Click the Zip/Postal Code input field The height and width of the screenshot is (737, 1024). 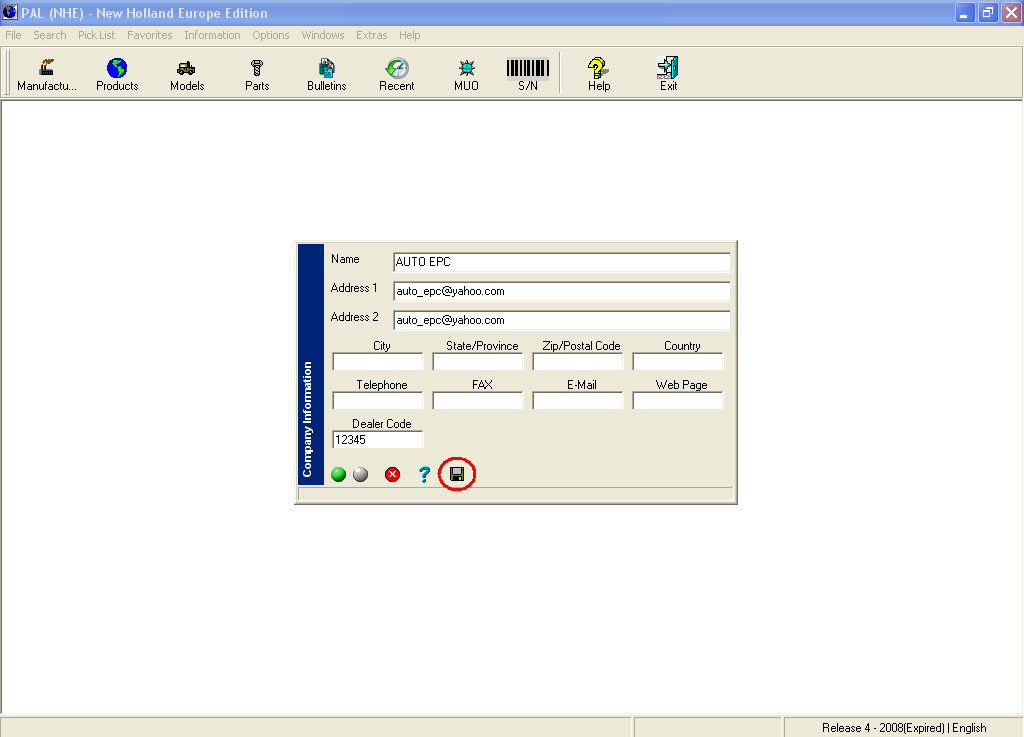(578, 362)
